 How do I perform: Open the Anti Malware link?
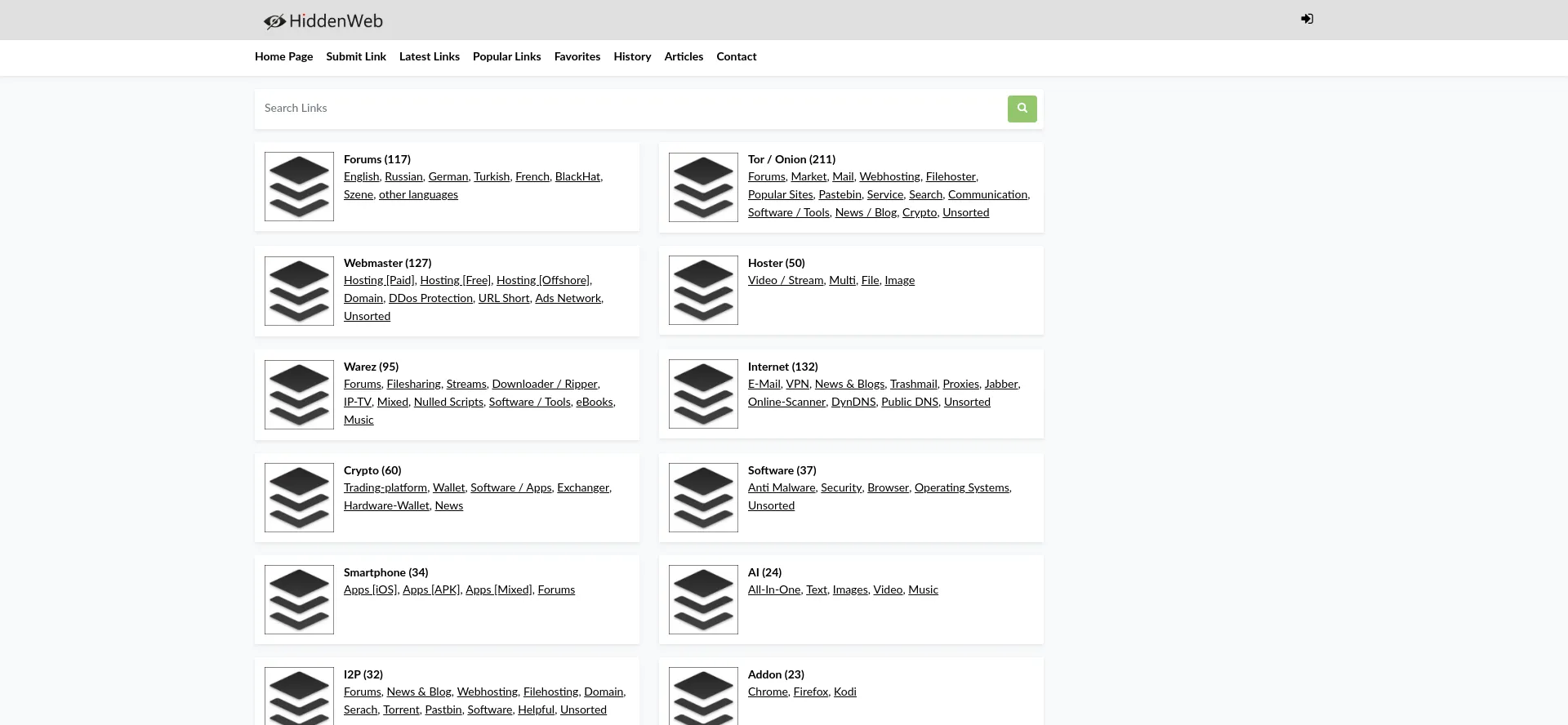[782, 488]
